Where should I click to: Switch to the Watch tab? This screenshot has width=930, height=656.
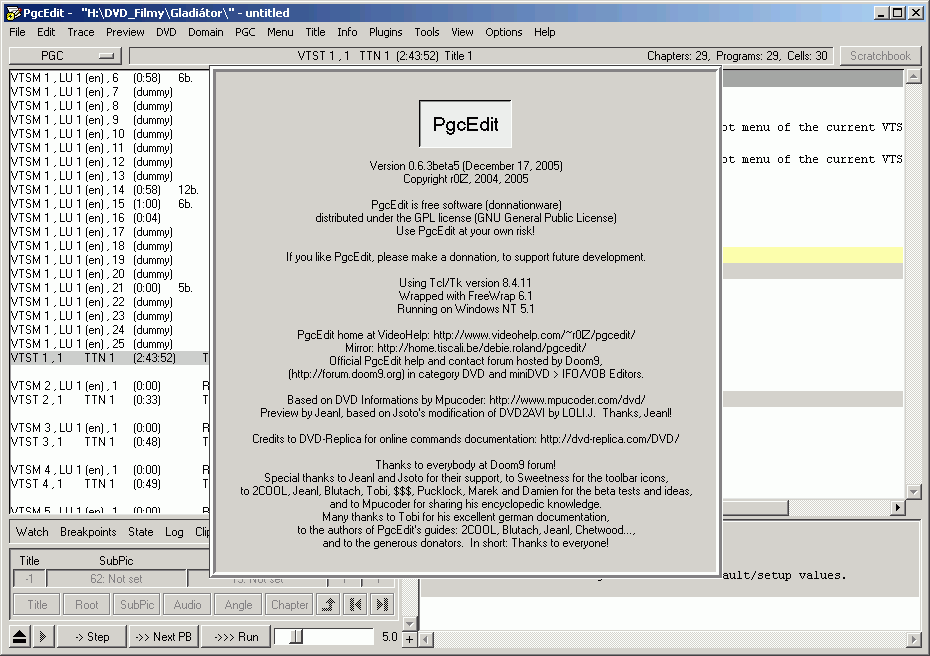32,531
